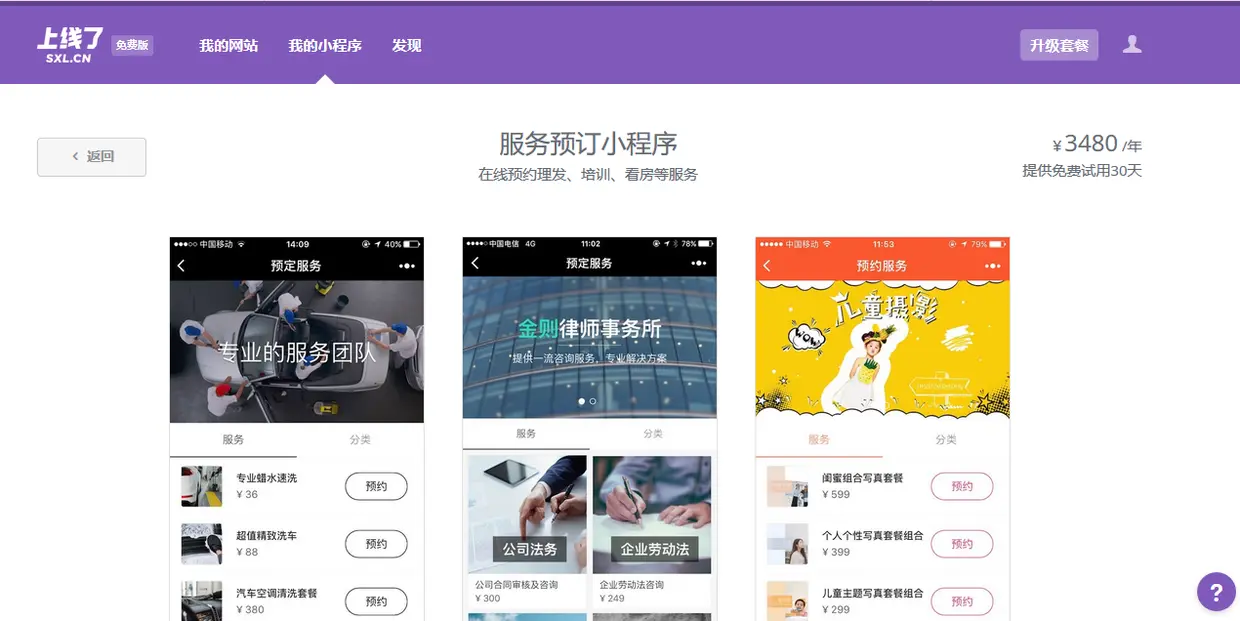
Task: Click 预约 for 闺蜜组合写真套餐
Action: click(962, 486)
